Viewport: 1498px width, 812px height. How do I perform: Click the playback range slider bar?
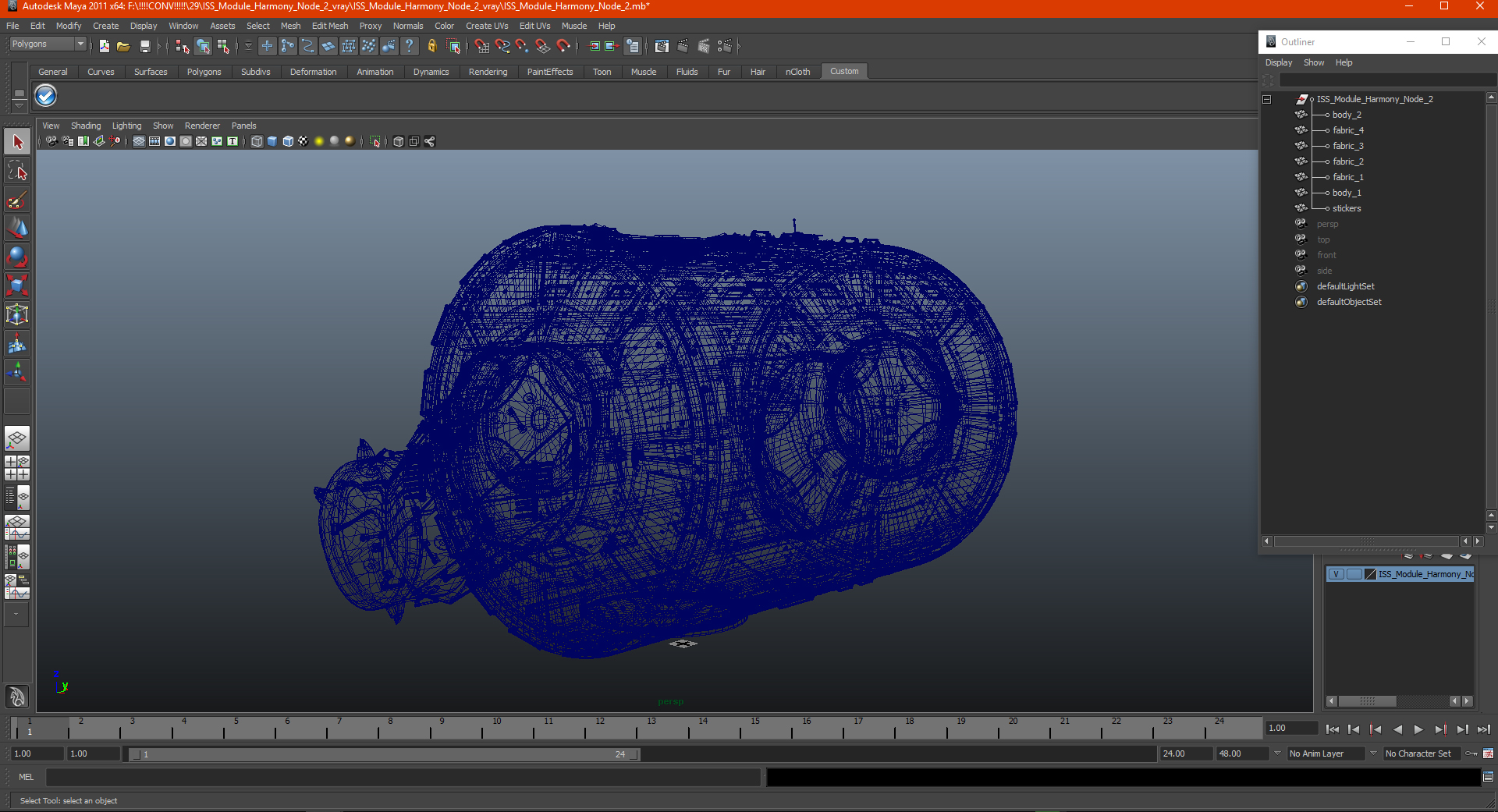coord(384,754)
